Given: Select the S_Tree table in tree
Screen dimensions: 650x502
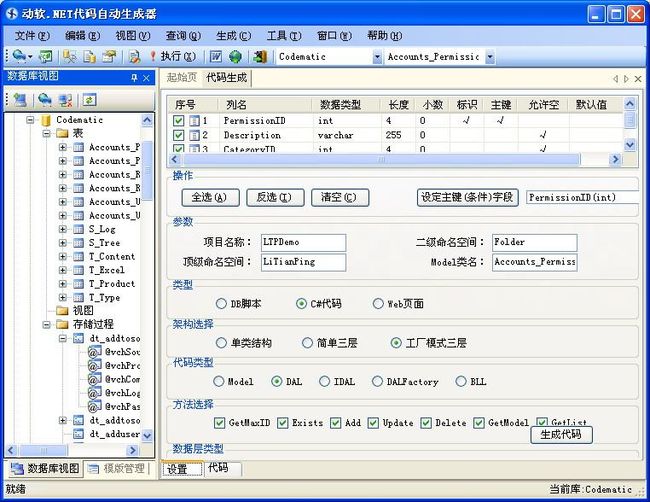Looking at the screenshot, I should (104, 243).
